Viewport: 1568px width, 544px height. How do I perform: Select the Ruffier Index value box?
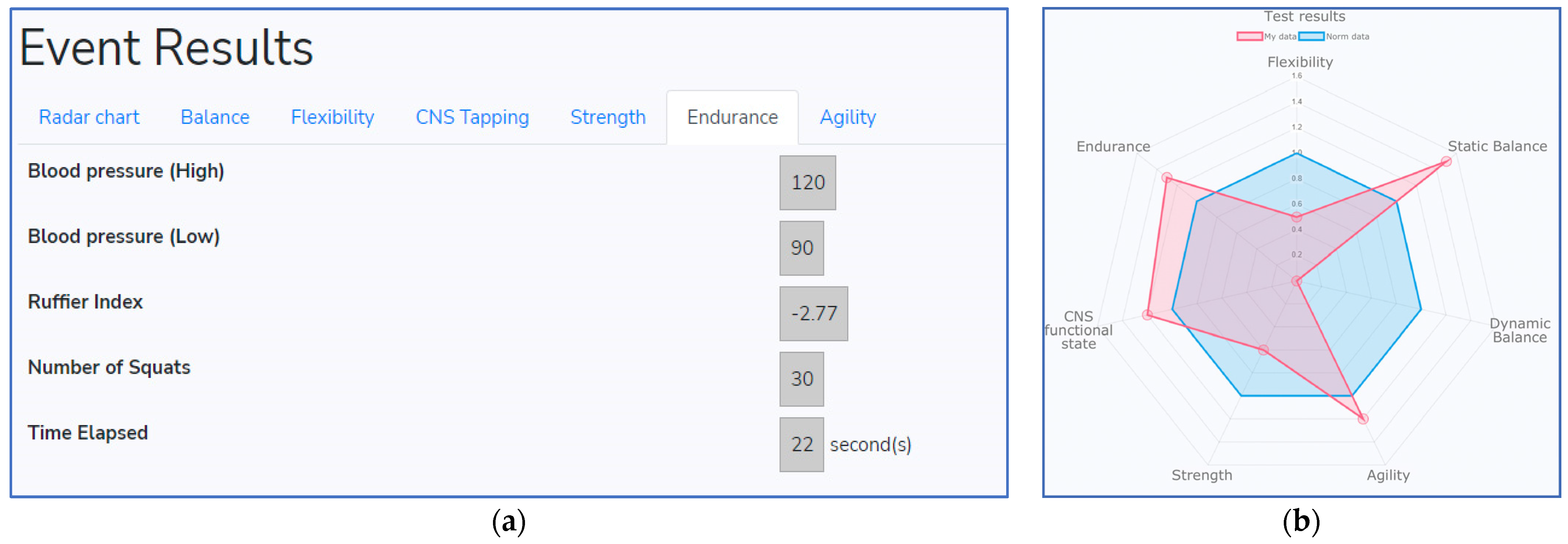813,314
